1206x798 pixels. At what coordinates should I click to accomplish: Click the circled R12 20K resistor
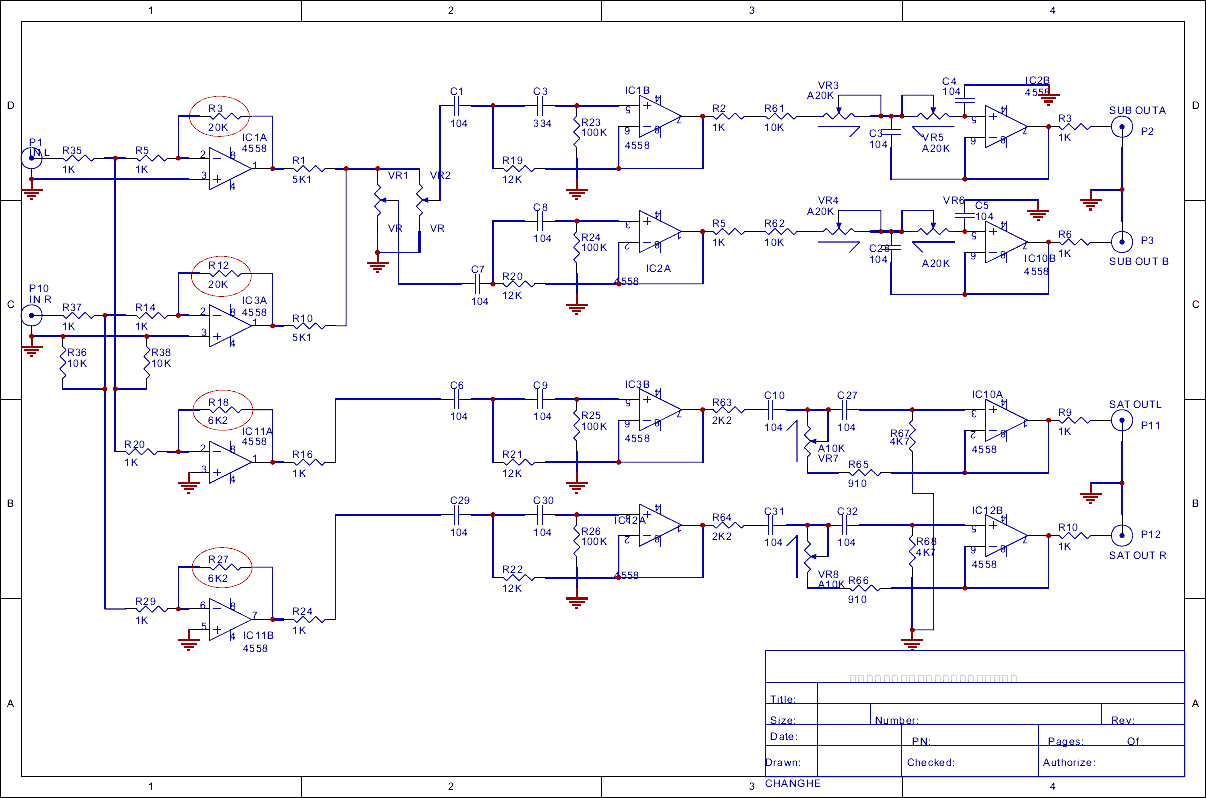click(220, 276)
